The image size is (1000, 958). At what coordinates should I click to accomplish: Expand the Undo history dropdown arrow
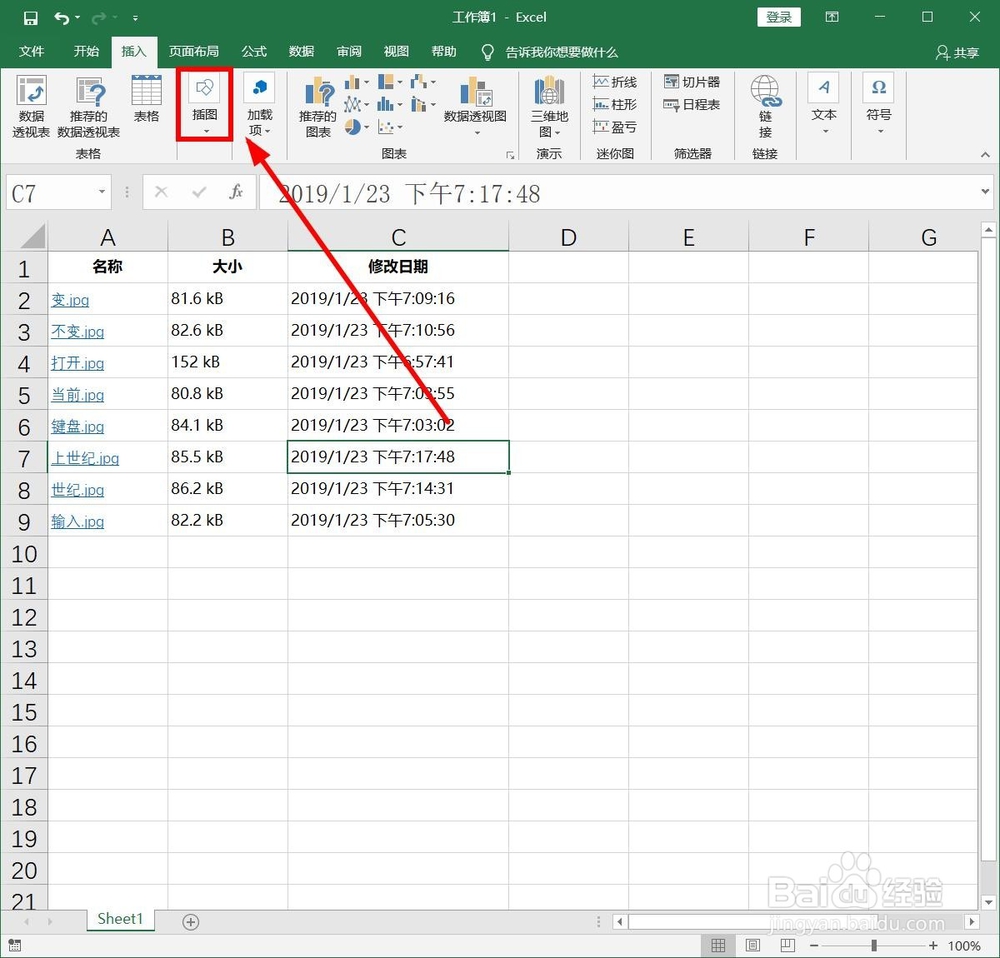(77, 18)
